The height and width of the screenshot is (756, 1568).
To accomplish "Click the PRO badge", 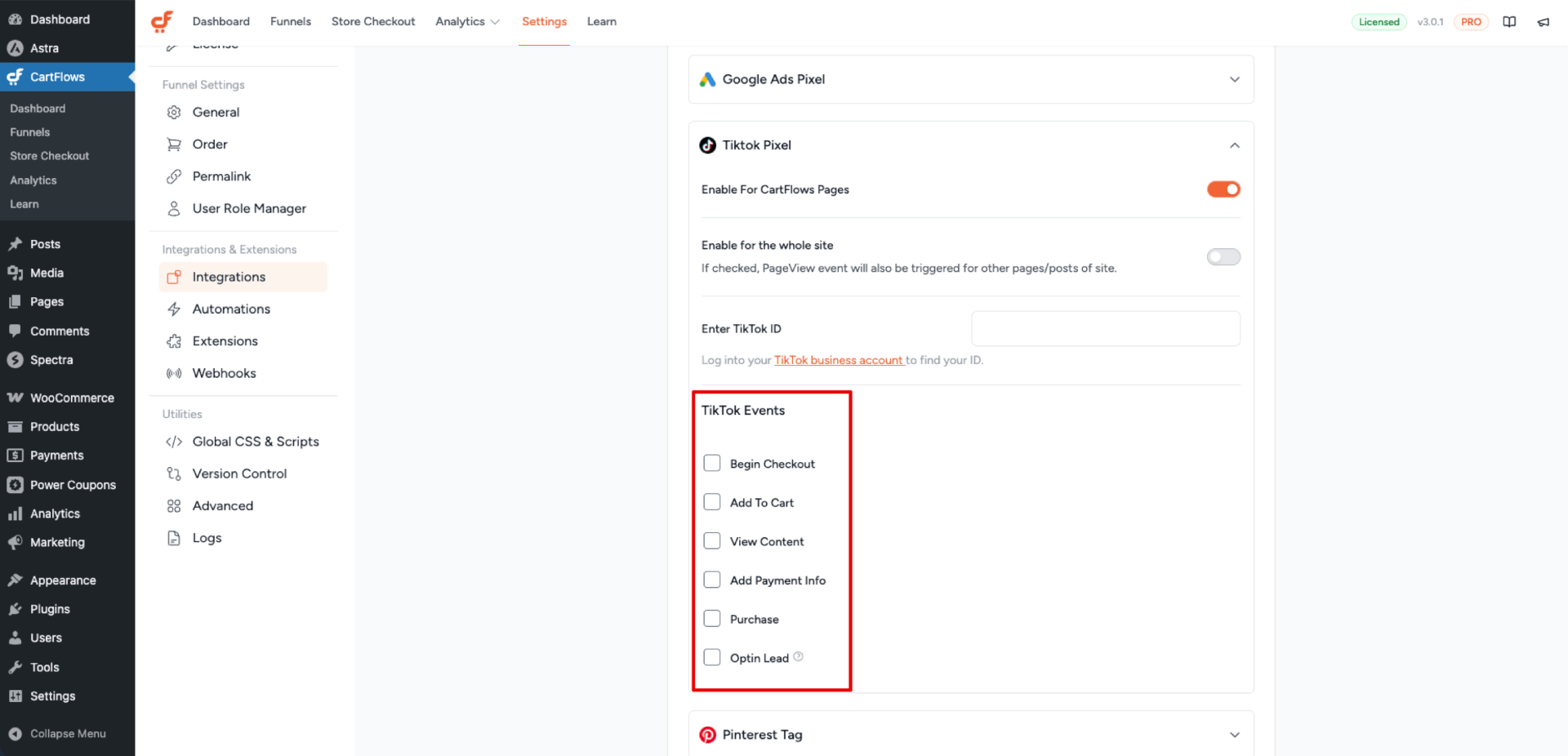I will pyautogui.click(x=1471, y=22).
